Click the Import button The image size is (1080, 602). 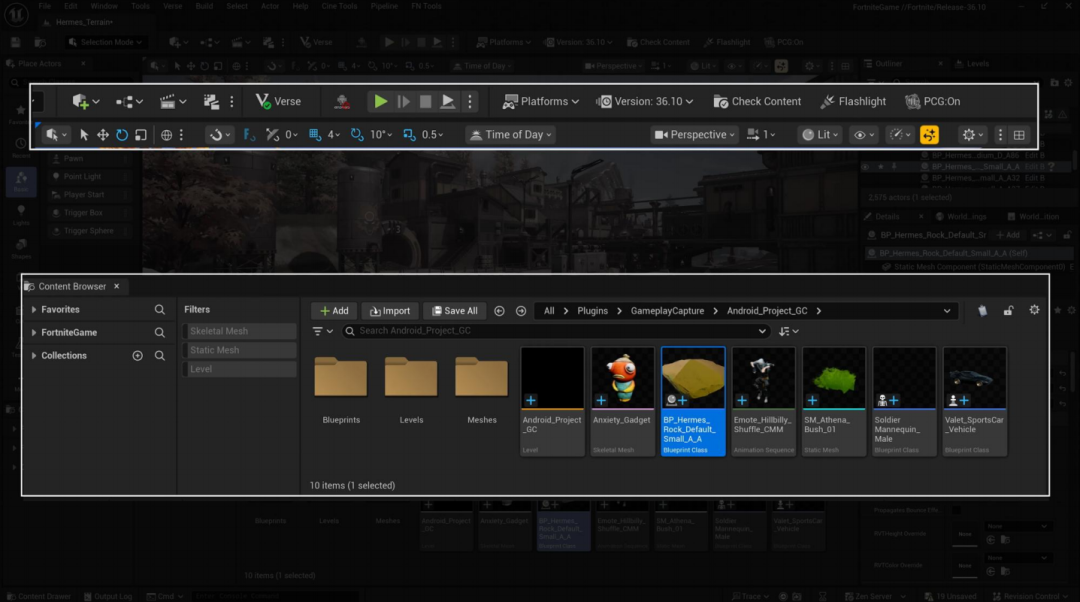[x=390, y=311]
